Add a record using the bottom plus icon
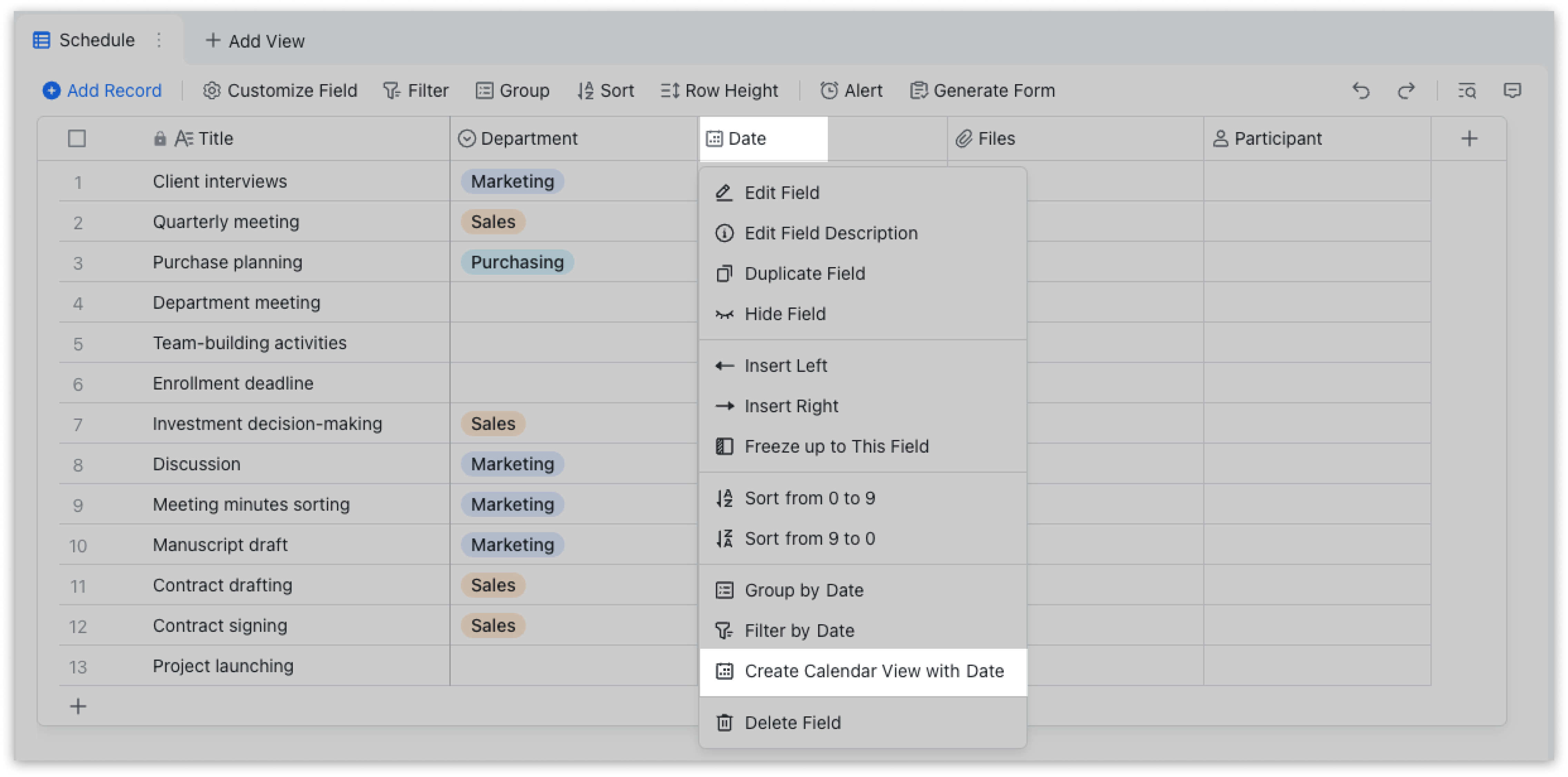Screen dimensions: 1568x777 click(x=78, y=706)
